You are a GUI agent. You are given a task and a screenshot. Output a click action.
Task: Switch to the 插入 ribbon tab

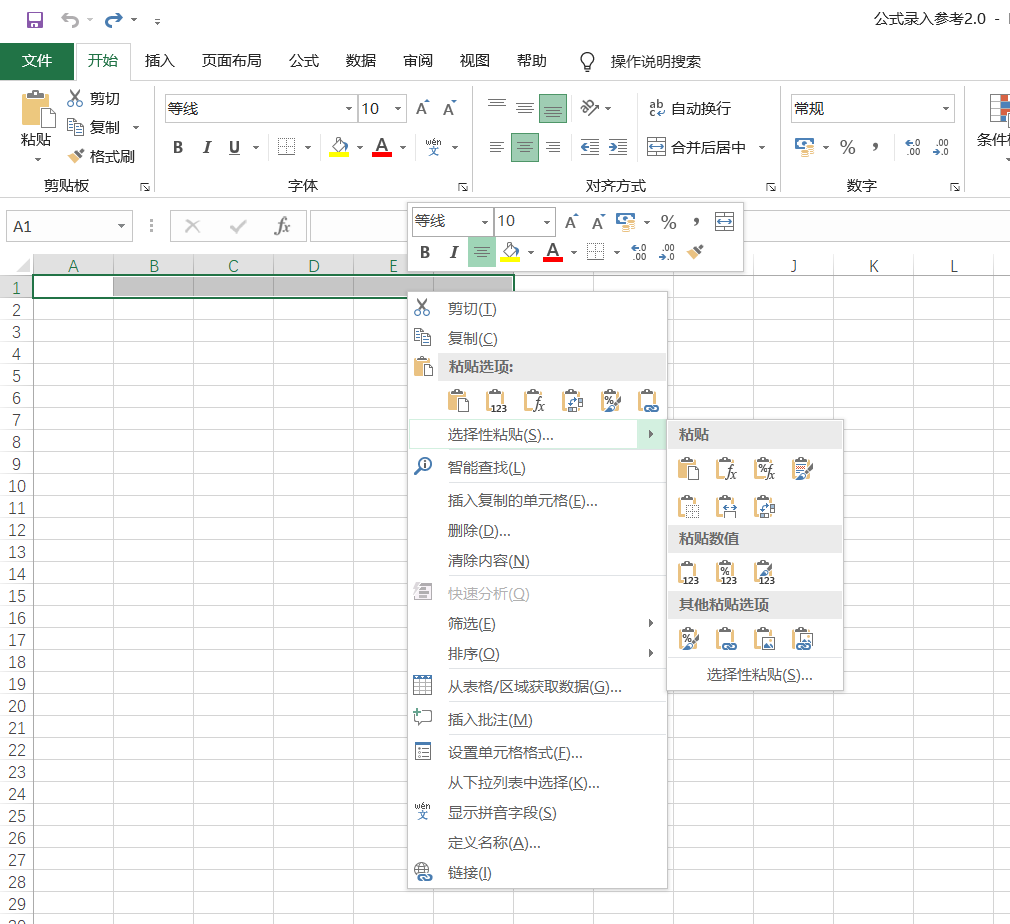tap(159, 61)
